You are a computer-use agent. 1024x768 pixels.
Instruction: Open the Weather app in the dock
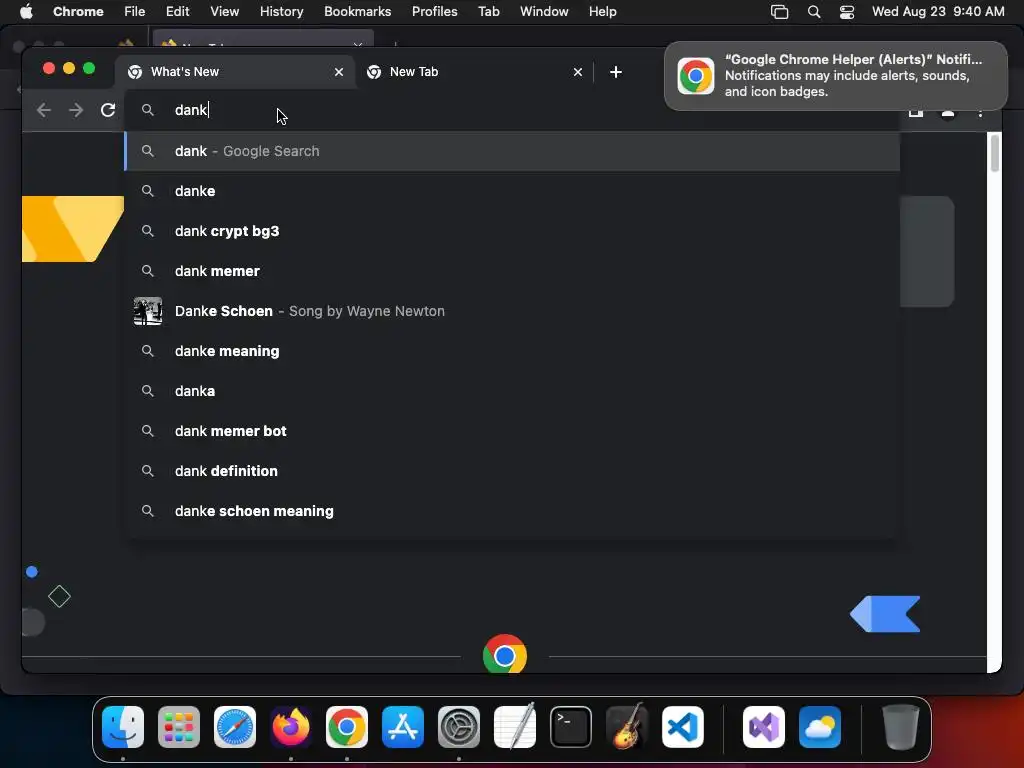pyautogui.click(x=820, y=727)
